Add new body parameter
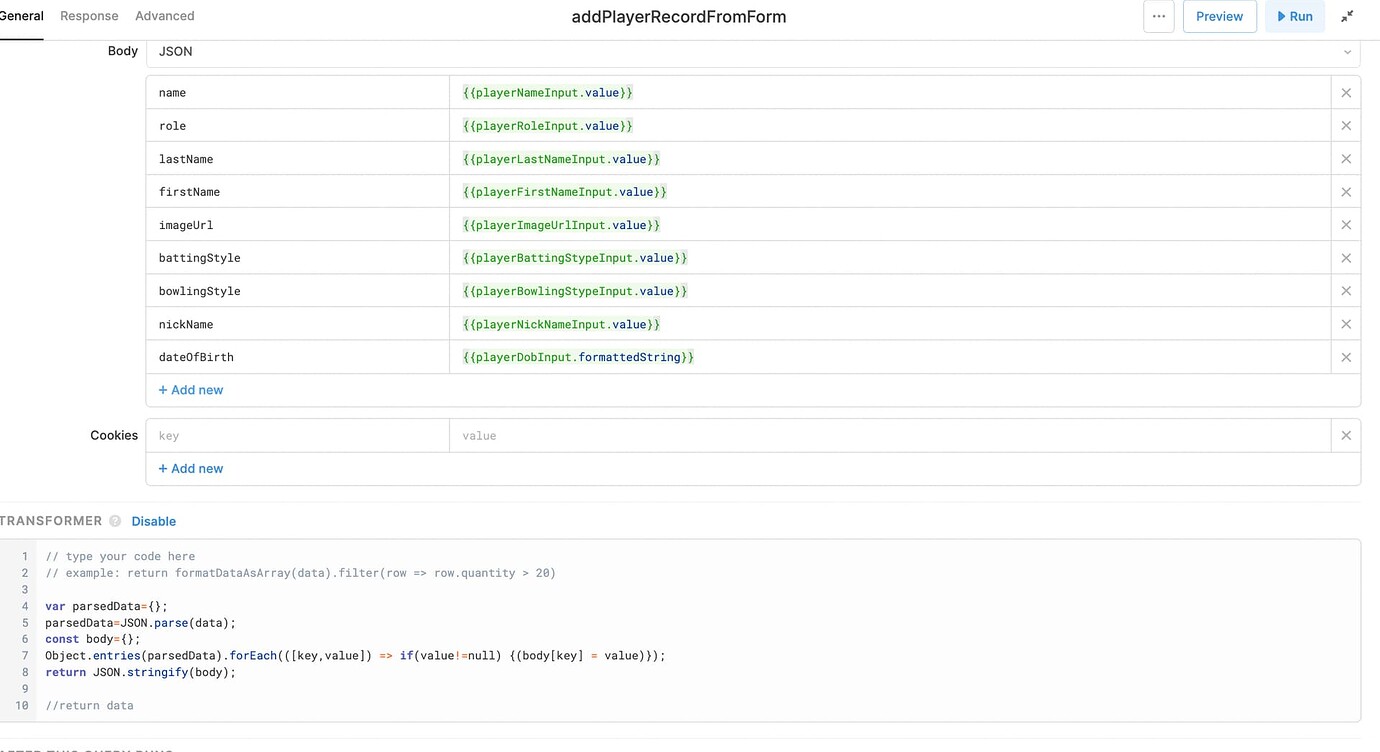The image size is (1380, 752). (191, 390)
